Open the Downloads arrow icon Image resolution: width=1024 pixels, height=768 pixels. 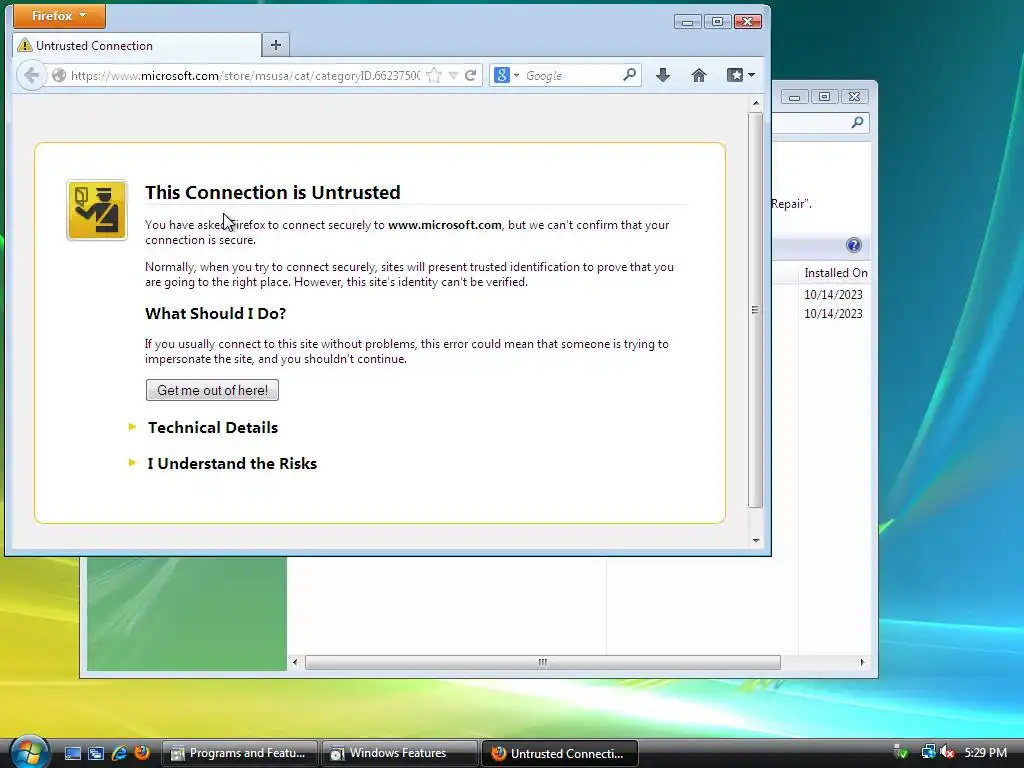[x=663, y=75]
